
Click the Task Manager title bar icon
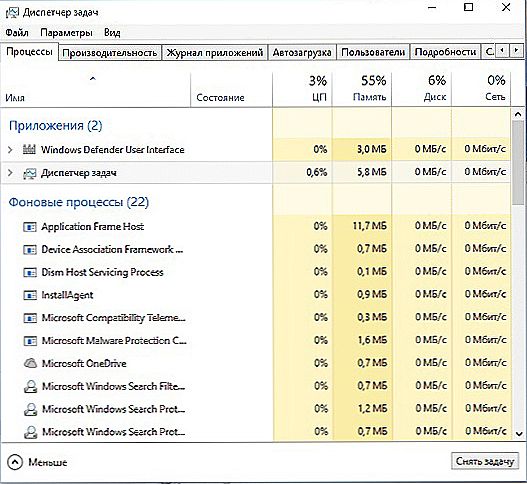(x=12, y=13)
